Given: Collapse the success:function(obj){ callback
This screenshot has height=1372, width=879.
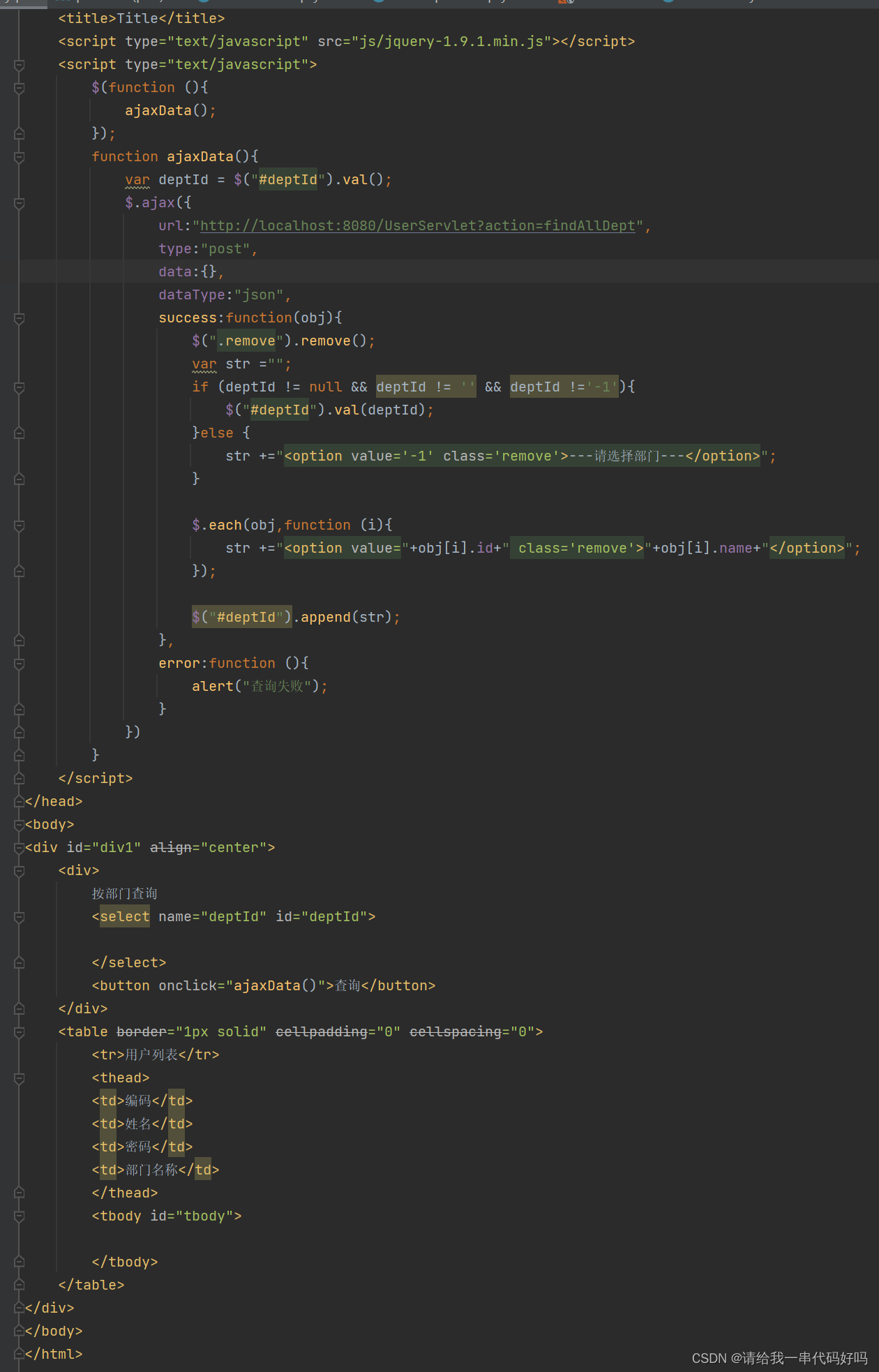Looking at the screenshot, I should tap(20, 318).
